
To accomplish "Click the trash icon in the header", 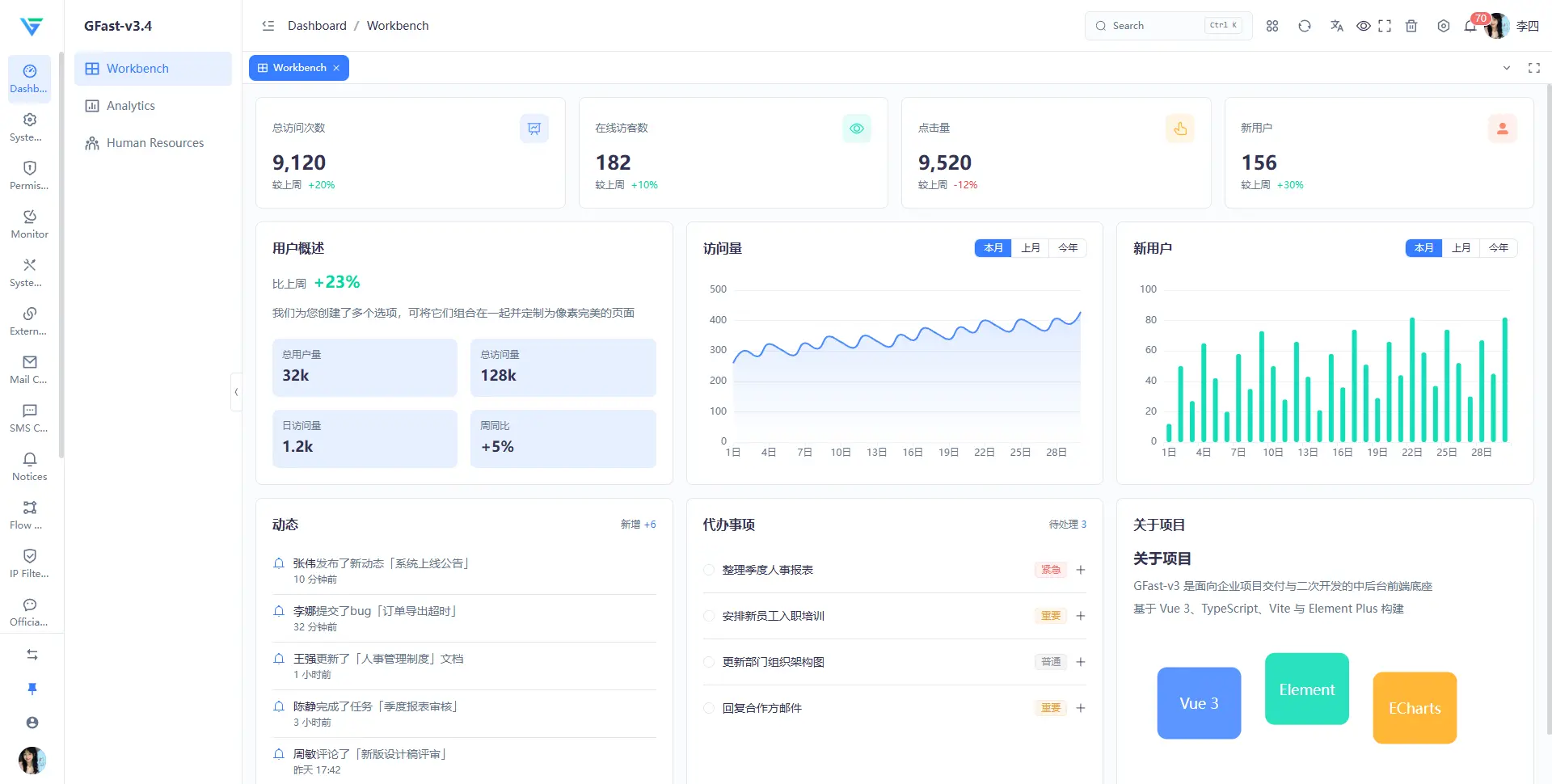I will click(x=1411, y=26).
